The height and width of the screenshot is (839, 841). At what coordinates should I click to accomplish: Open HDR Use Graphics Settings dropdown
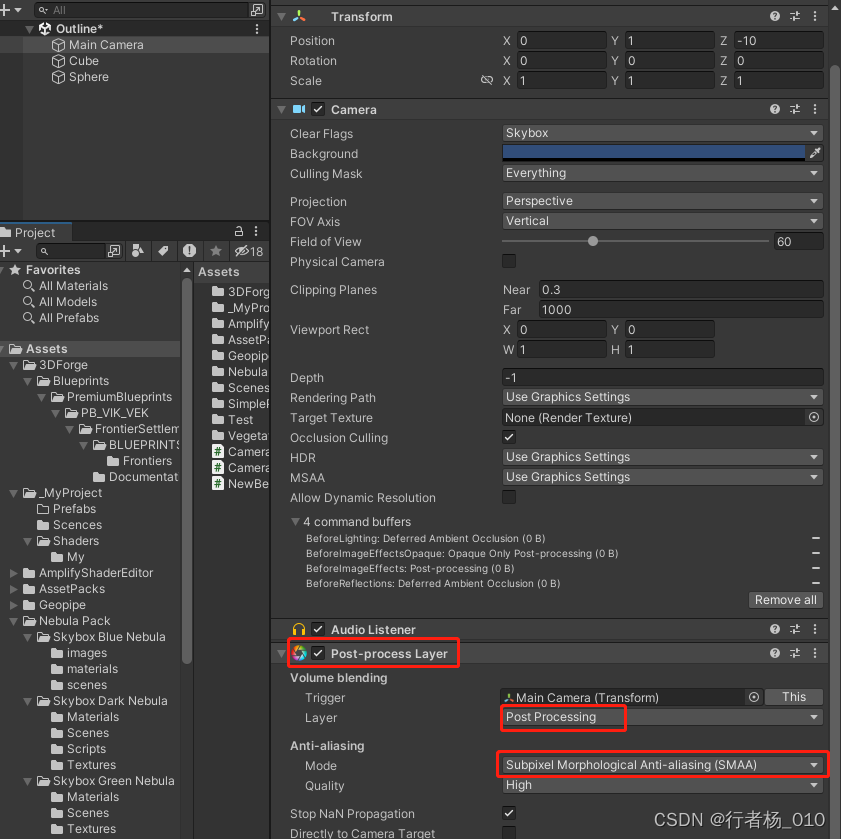tap(662, 457)
